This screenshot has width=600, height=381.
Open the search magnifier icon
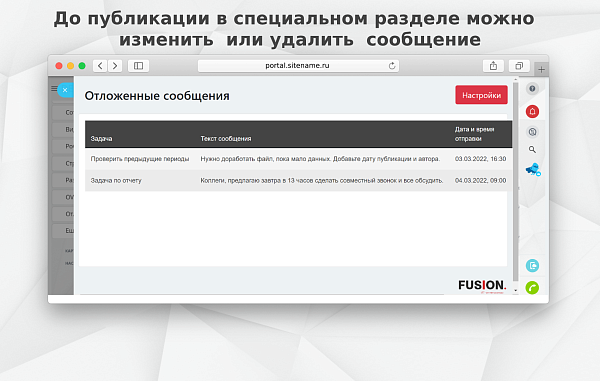pos(532,150)
